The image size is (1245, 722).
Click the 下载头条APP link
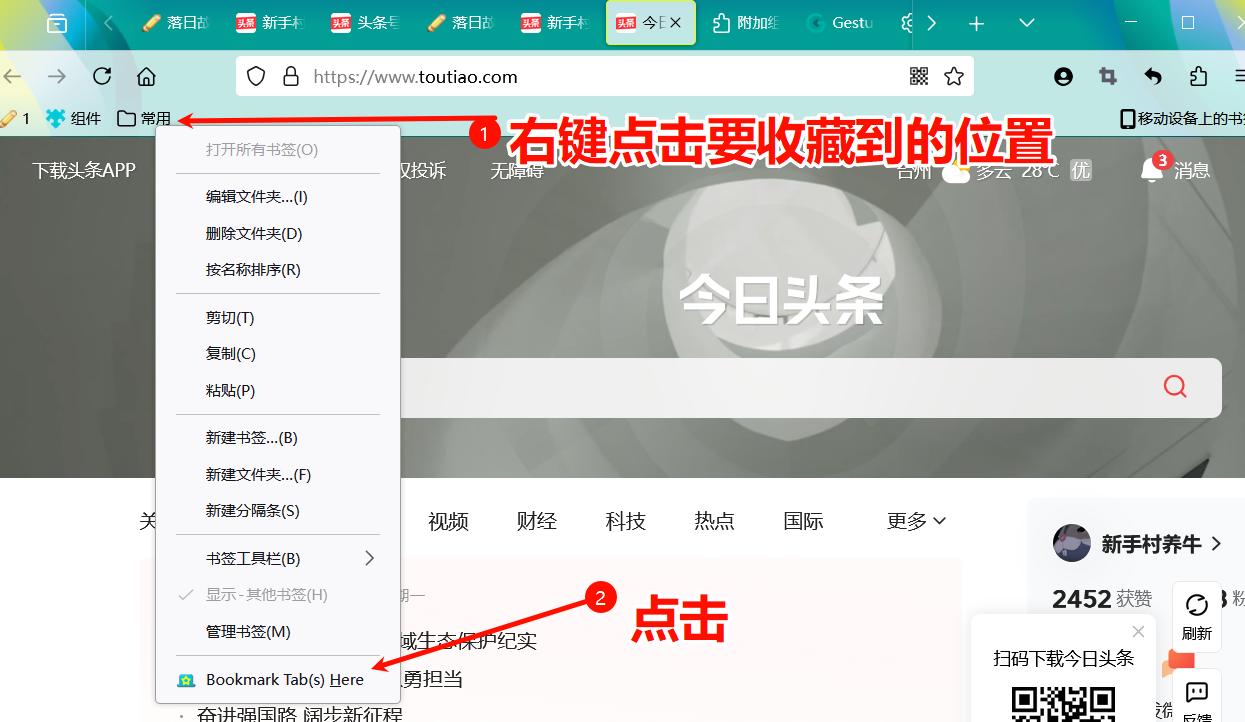[83, 171]
